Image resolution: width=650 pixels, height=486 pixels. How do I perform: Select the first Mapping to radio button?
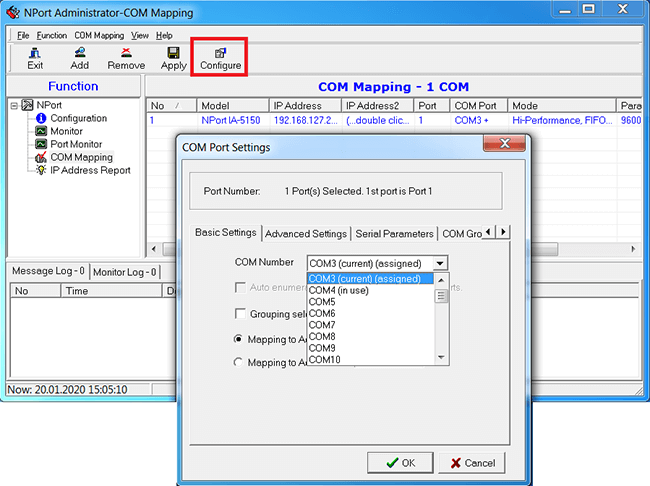coord(238,339)
